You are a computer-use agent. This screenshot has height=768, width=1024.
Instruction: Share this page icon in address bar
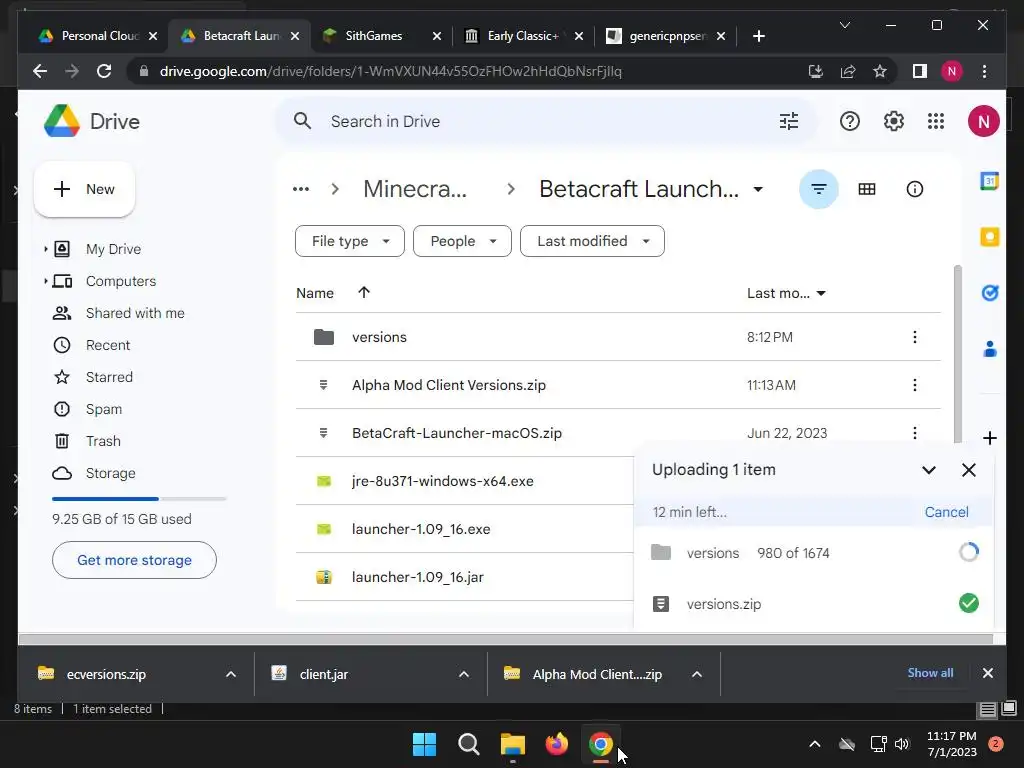(848, 71)
